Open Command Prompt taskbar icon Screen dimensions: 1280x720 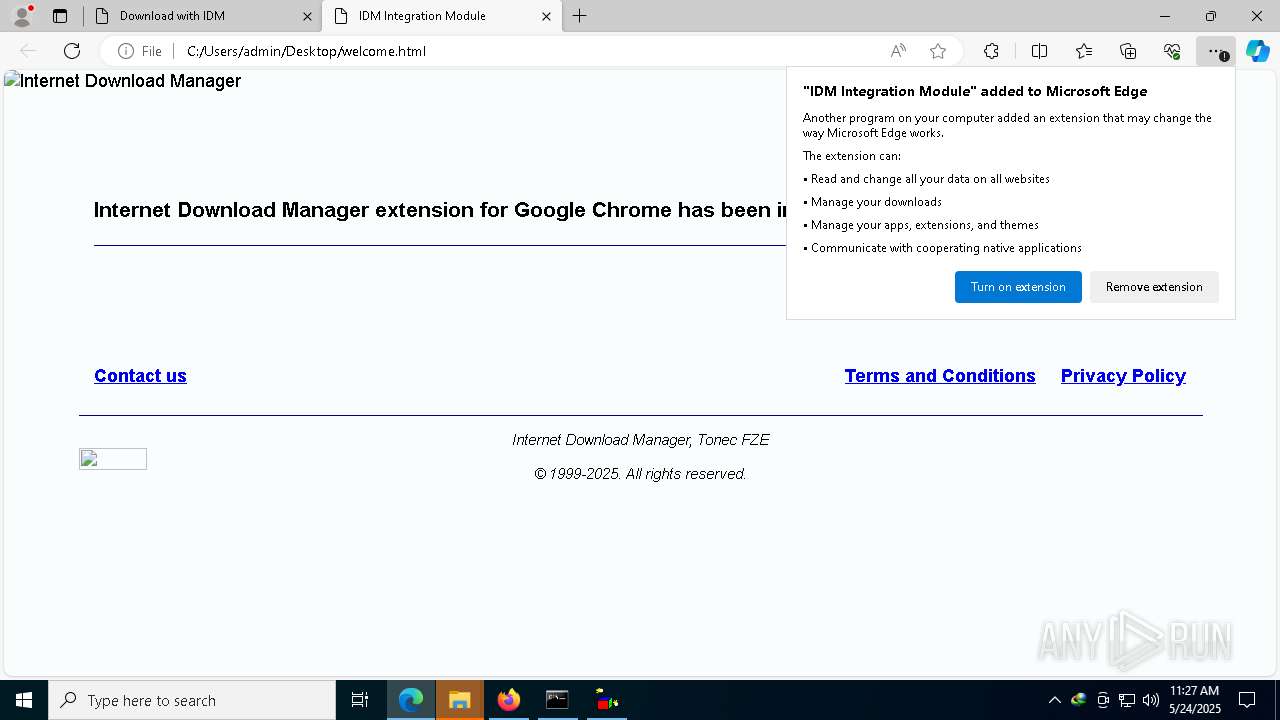pyautogui.click(x=557, y=700)
